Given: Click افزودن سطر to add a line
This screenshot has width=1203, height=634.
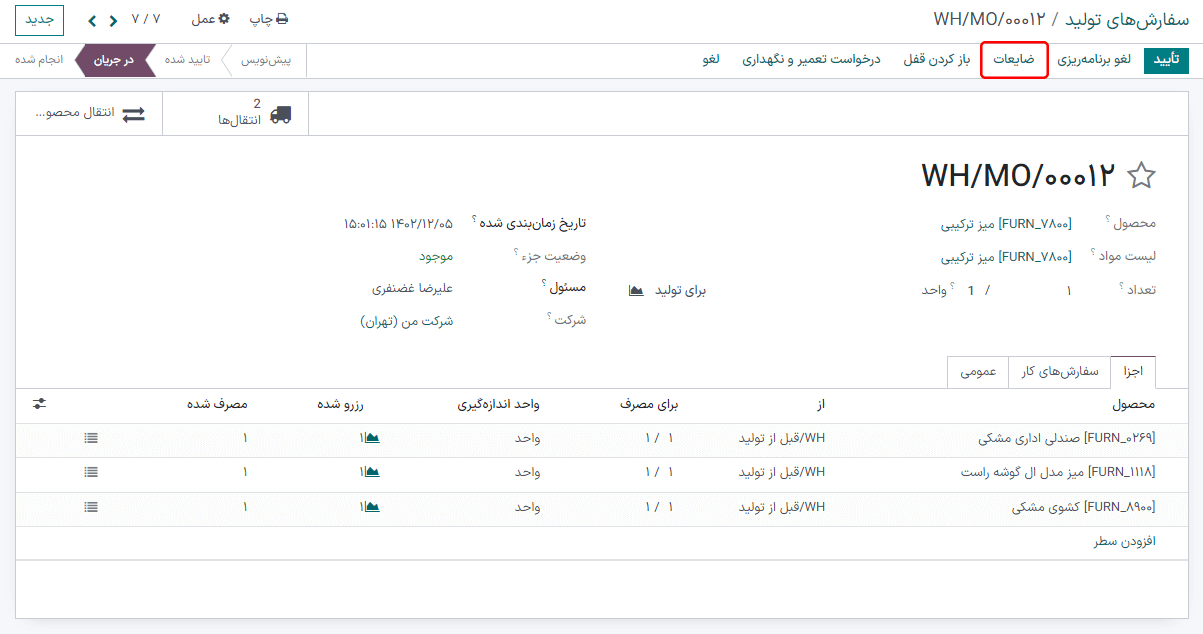Looking at the screenshot, I should pyautogui.click(x=1124, y=541).
